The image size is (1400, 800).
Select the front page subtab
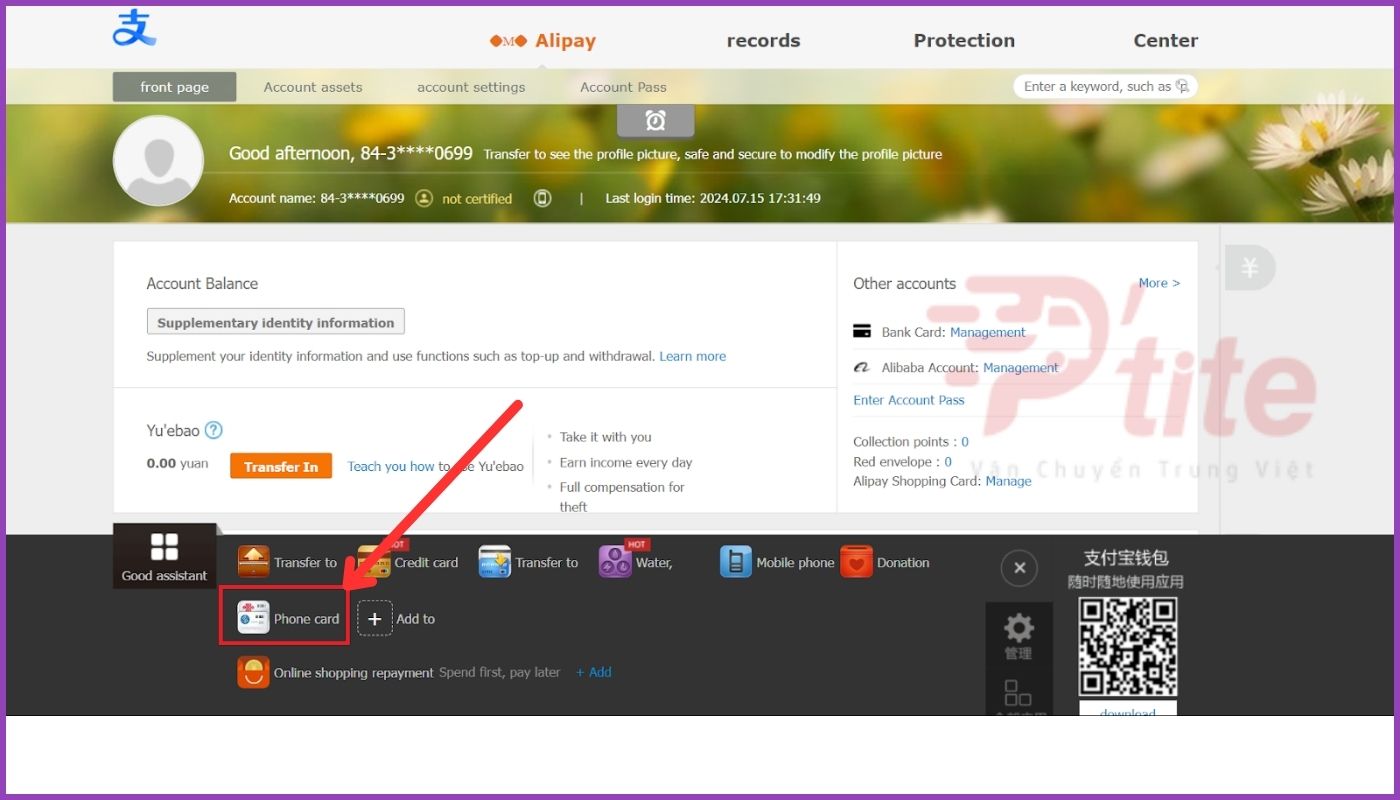[x=175, y=87]
